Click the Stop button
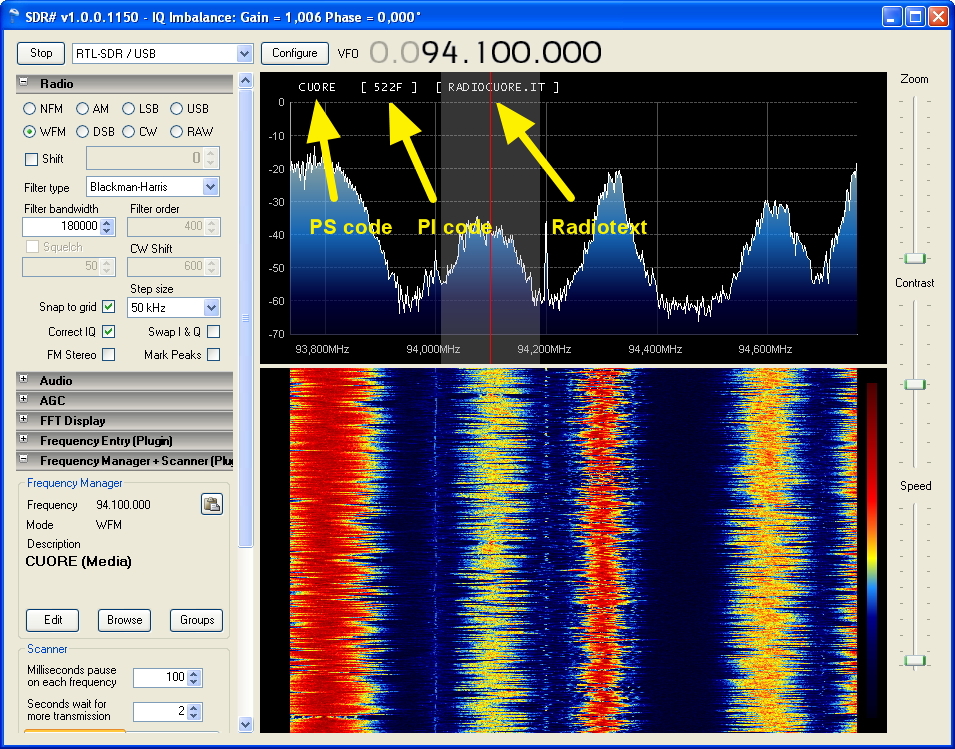The height and width of the screenshot is (749, 955). click(x=40, y=53)
